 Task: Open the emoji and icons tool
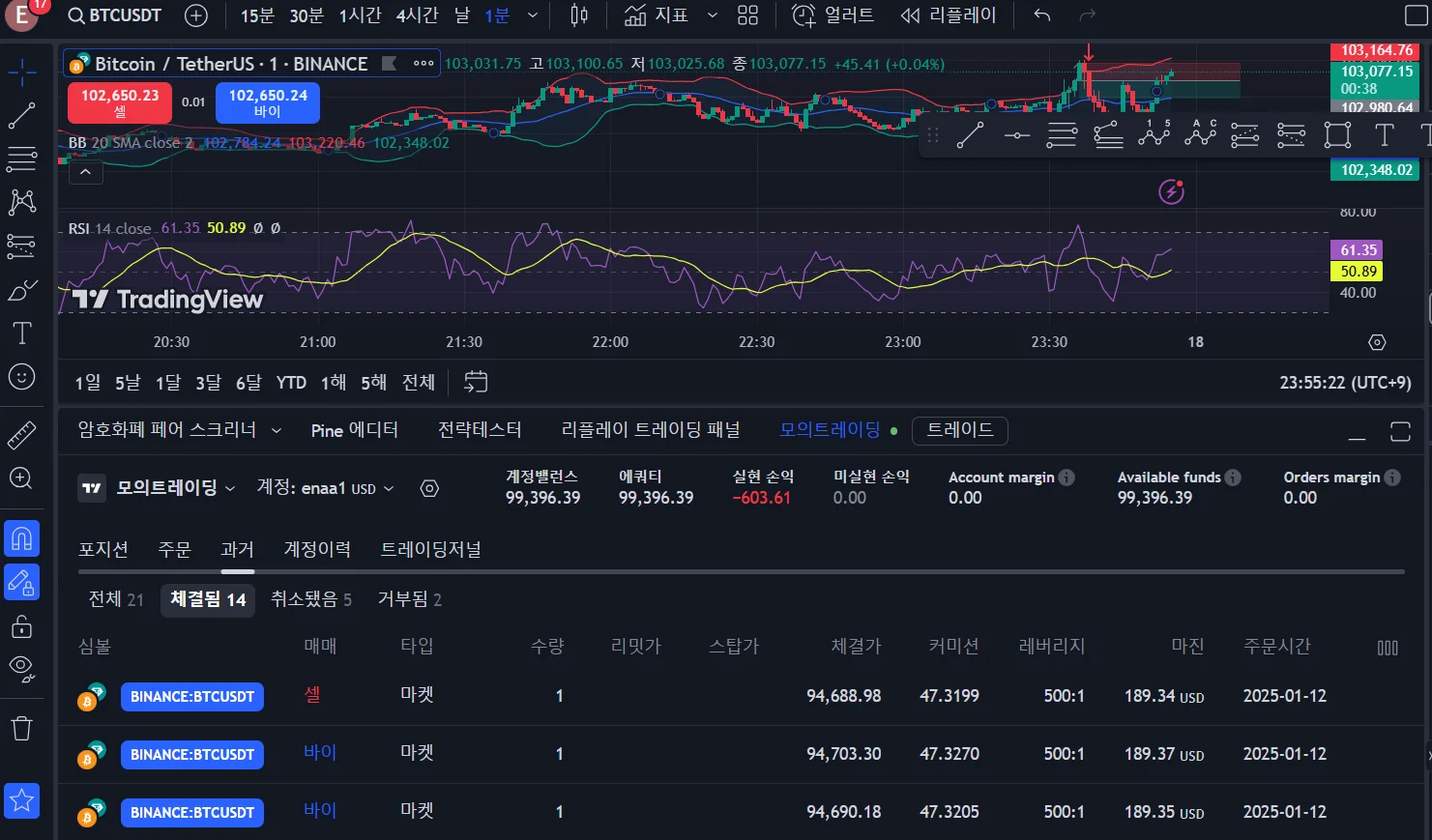(x=22, y=377)
